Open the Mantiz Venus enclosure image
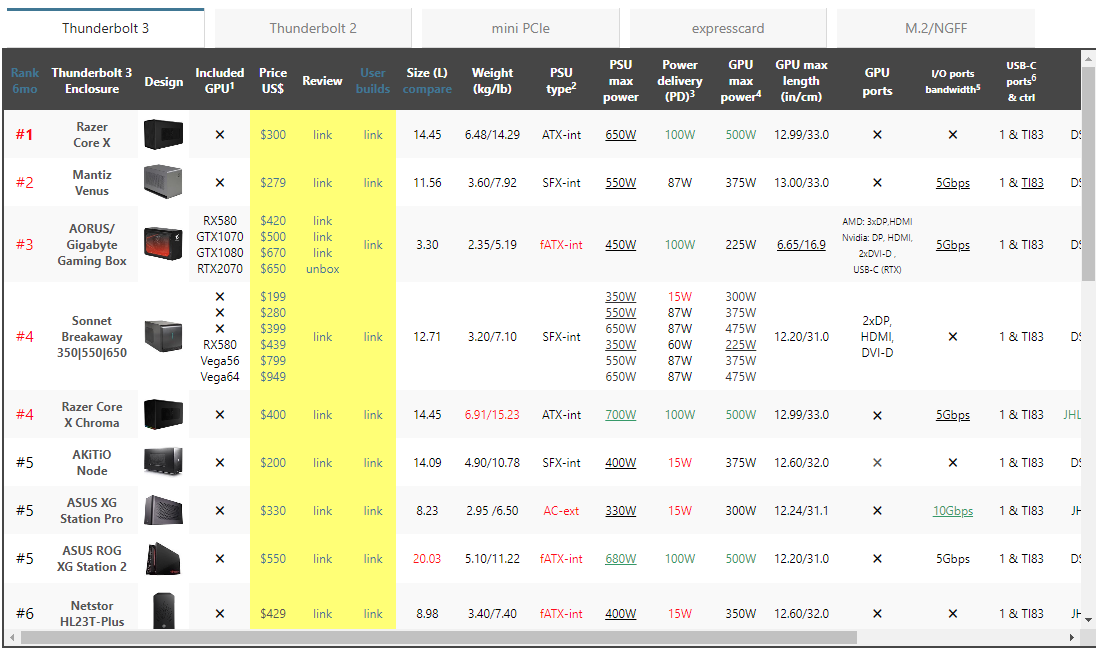 click(163, 182)
